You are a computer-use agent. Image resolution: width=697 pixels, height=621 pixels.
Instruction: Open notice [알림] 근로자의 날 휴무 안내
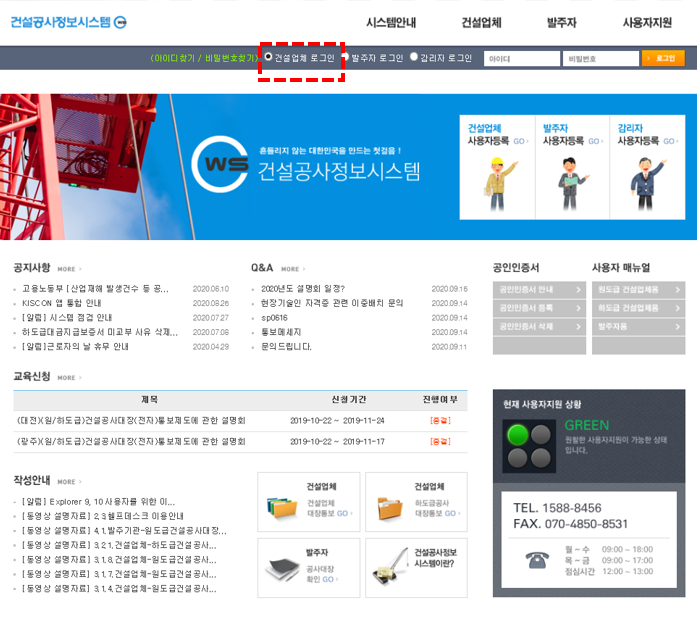pyautogui.click(x=75, y=346)
